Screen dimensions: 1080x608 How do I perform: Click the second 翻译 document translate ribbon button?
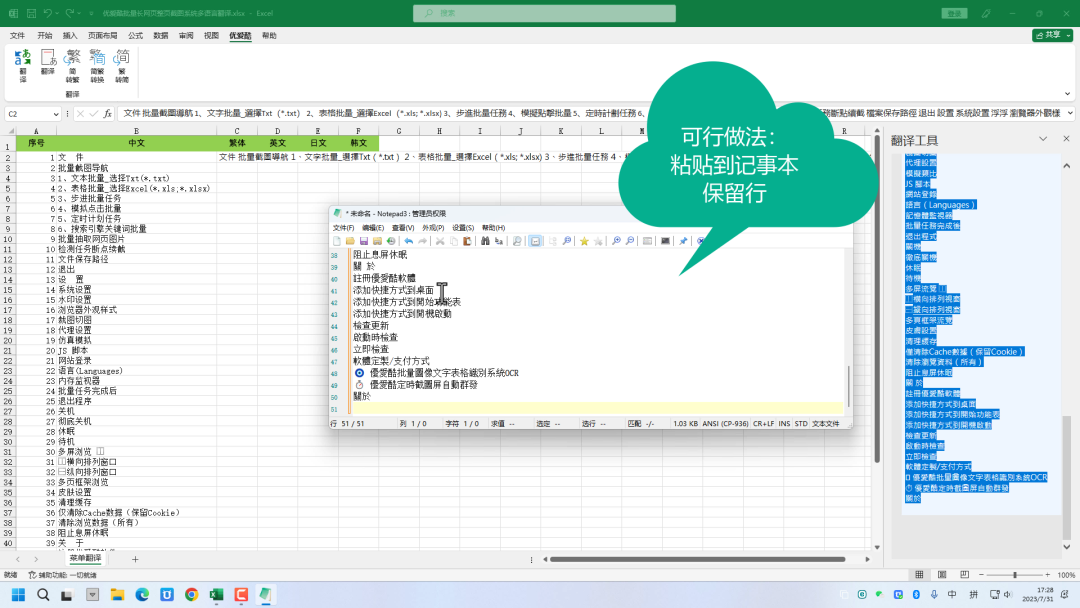click(48, 62)
